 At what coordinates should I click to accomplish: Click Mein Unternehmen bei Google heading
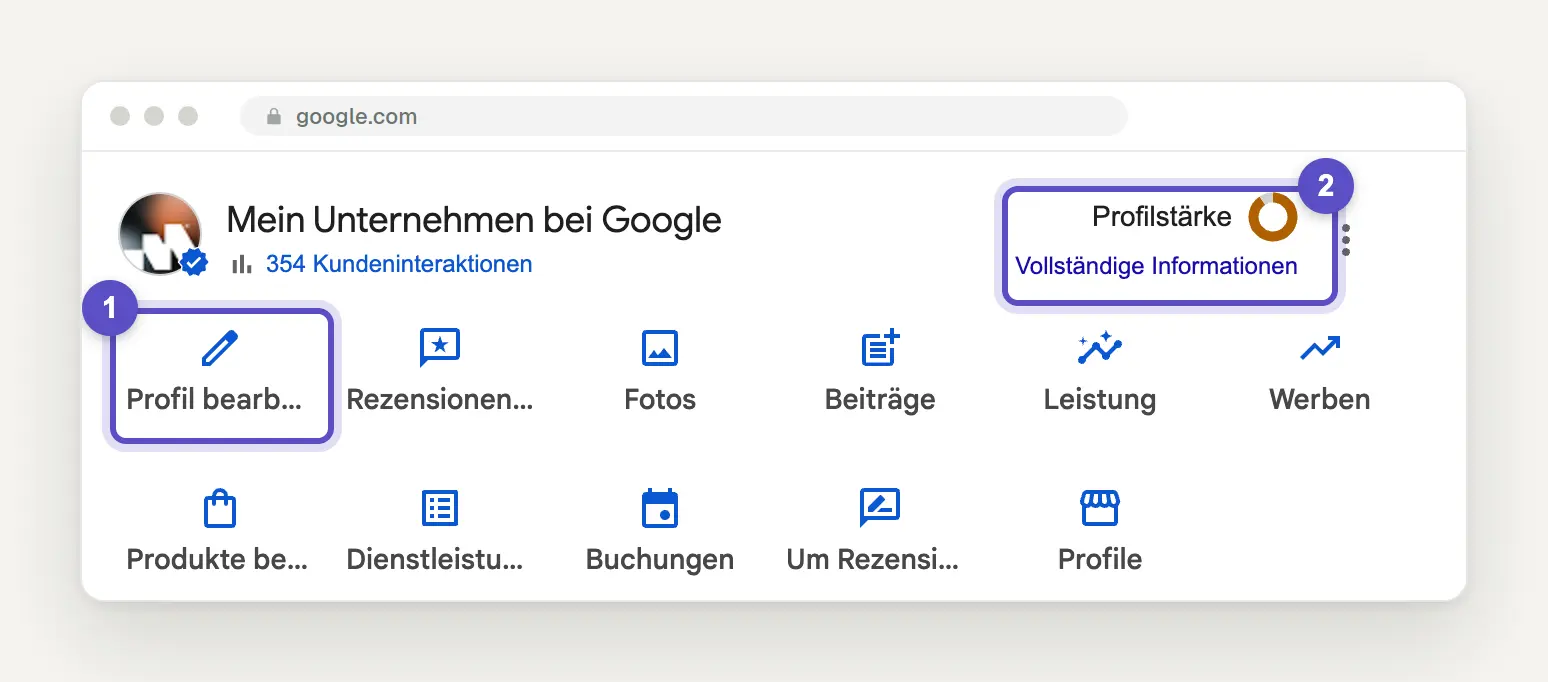coord(474,219)
